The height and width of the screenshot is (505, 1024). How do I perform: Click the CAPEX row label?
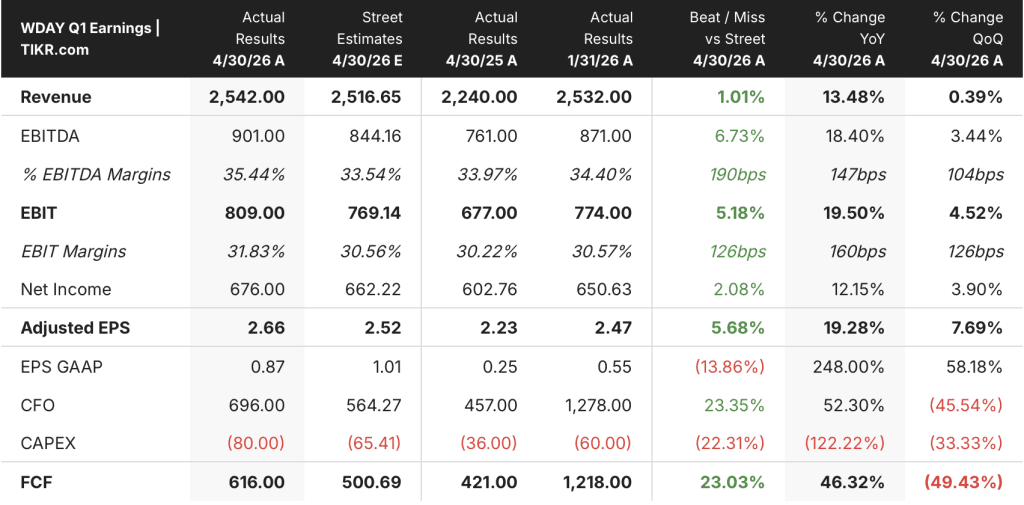click(48, 444)
